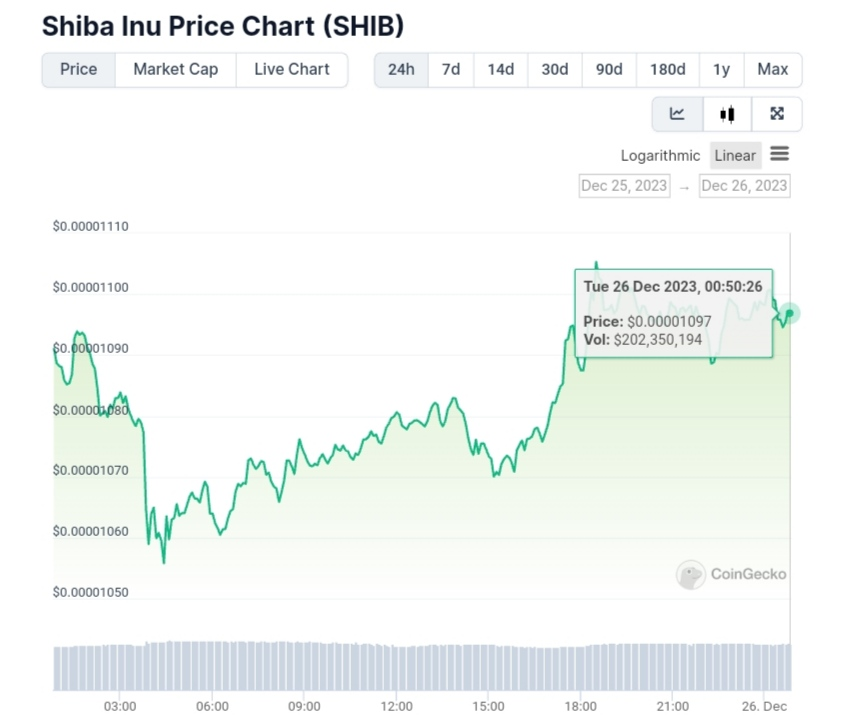Select the Linear scale option
This screenshot has height=727, width=846.
pyautogui.click(x=735, y=155)
